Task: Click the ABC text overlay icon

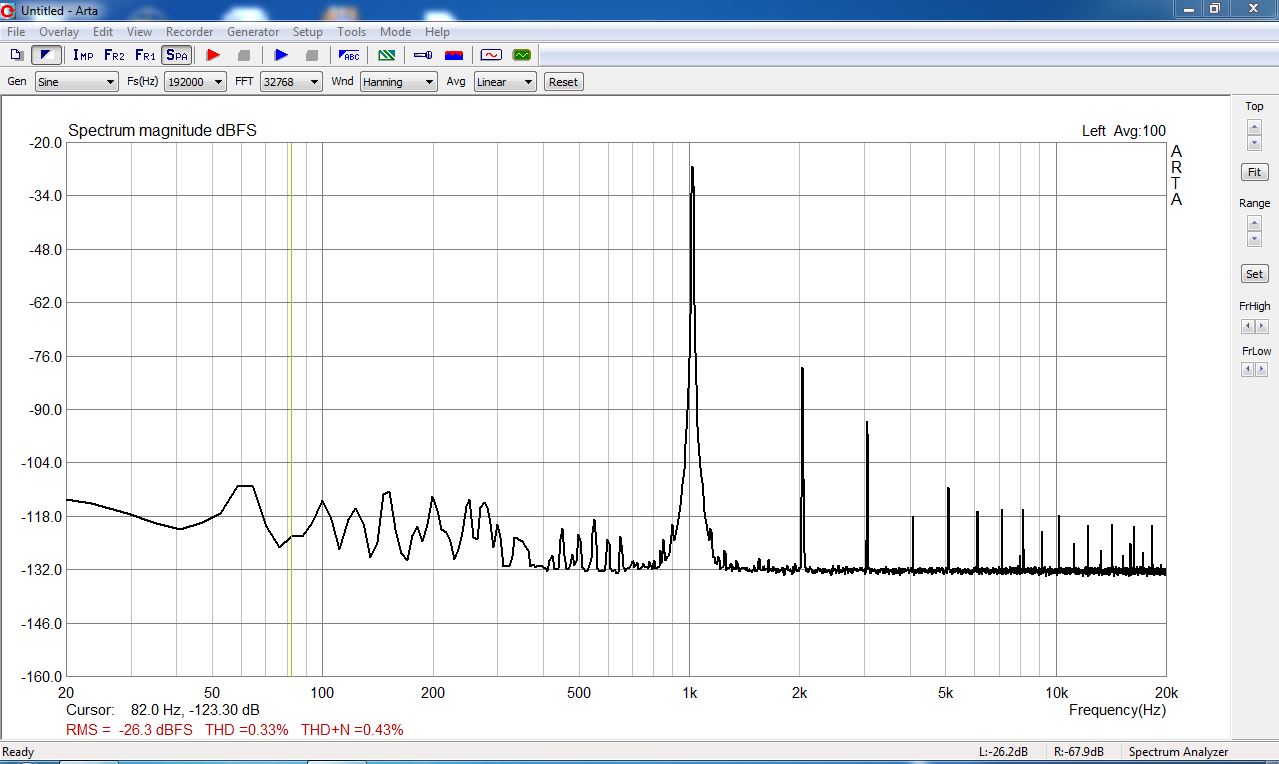Action: point(349,55)
